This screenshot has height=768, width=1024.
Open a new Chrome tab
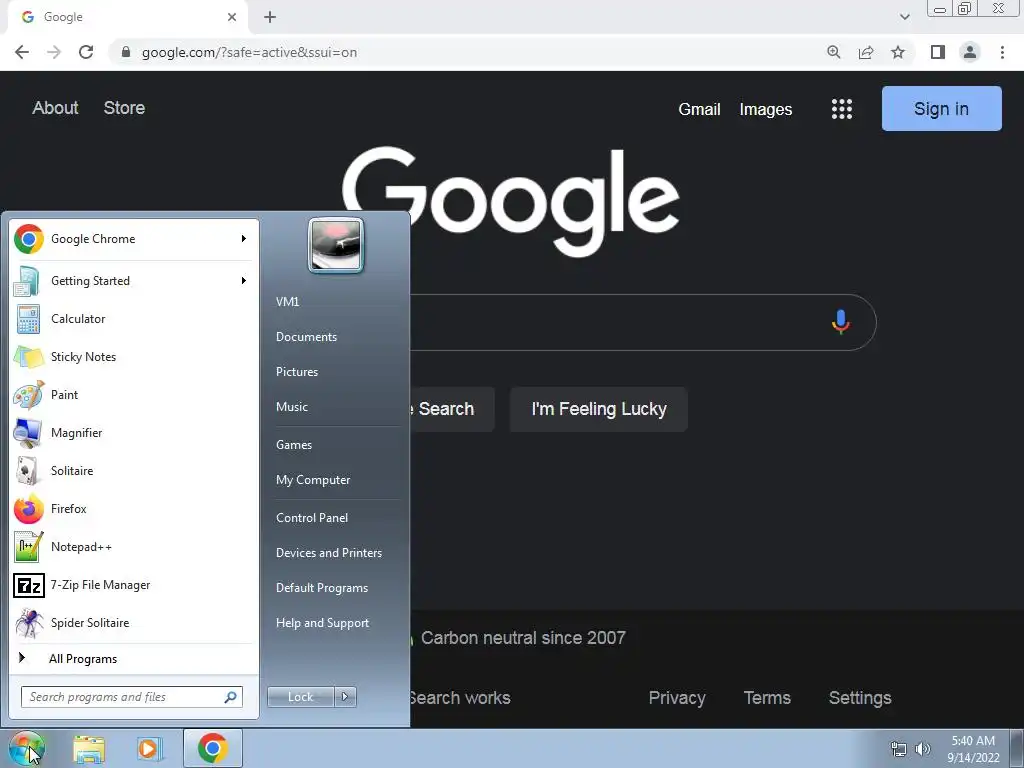point(270,17)
